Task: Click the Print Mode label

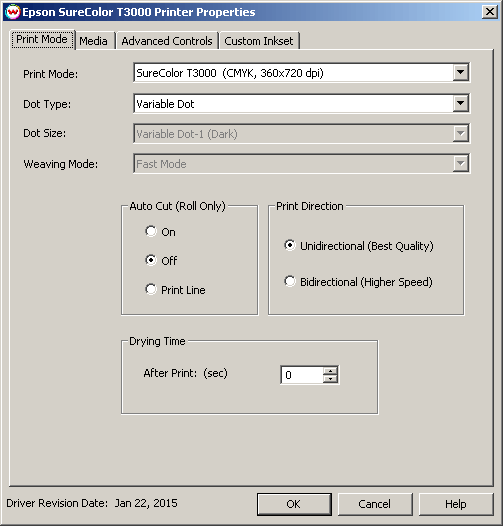Action: coord(50,74)
